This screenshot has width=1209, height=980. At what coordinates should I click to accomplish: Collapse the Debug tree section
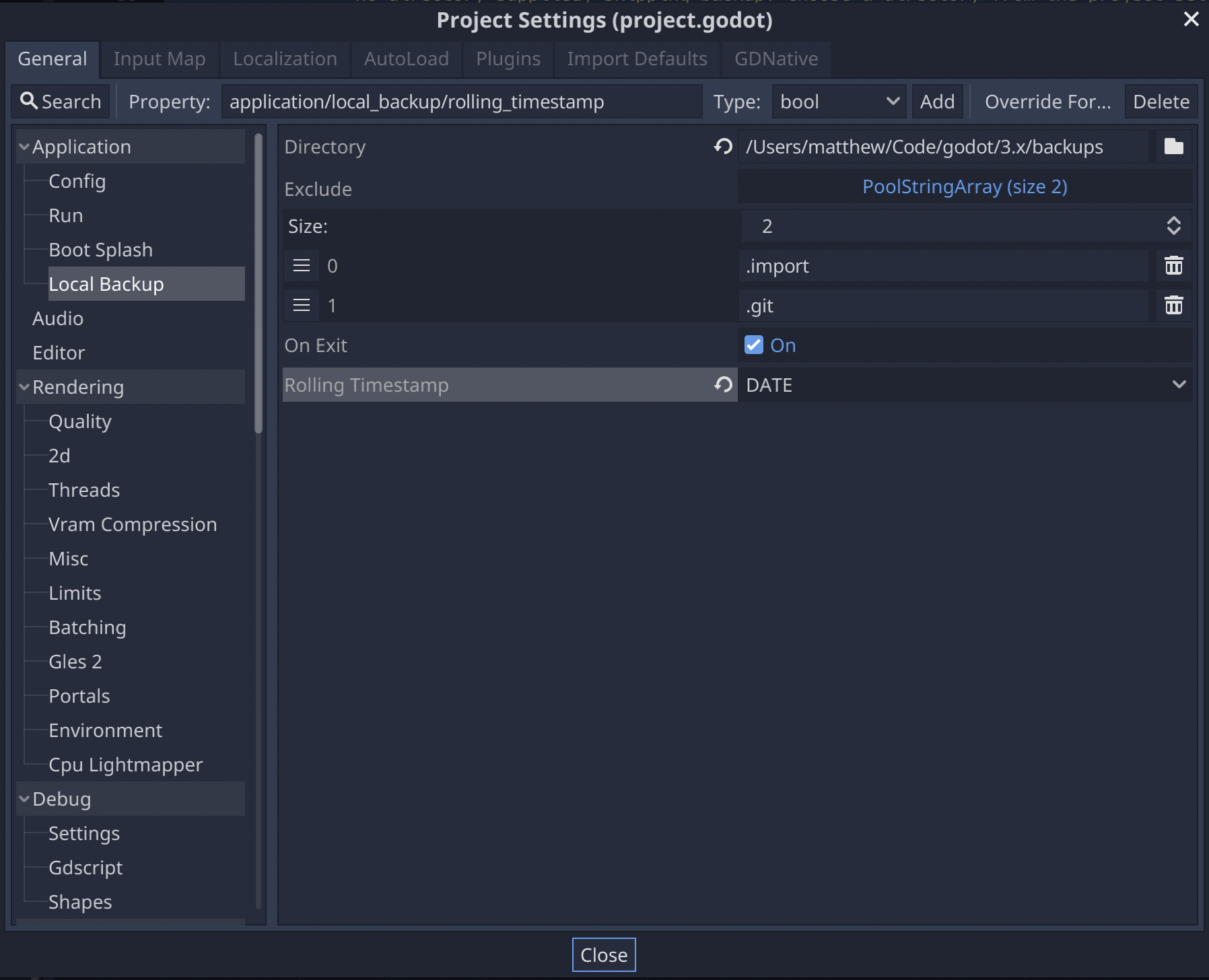pyautogui.click(x=24, y=799)
